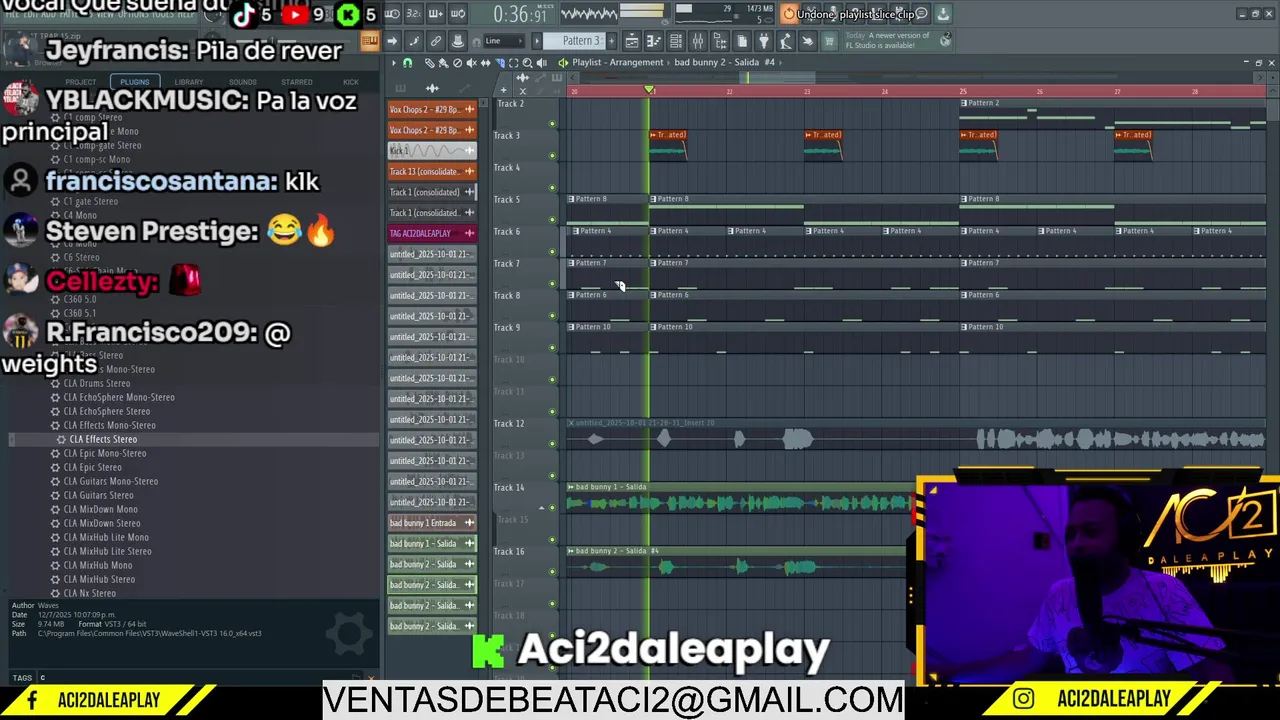1280x720 pixels.
Task: Open the Playlist view icon
Action: pyautogui.click(x=631, y=41)
